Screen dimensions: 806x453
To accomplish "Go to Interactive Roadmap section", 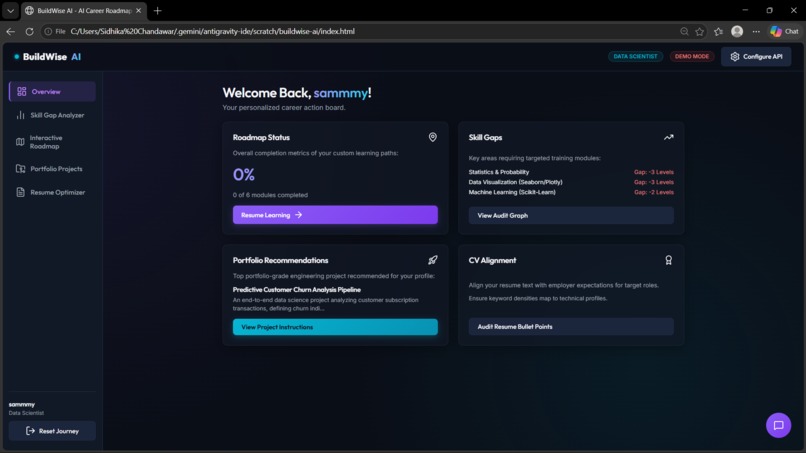I will [x=52, y=142].
